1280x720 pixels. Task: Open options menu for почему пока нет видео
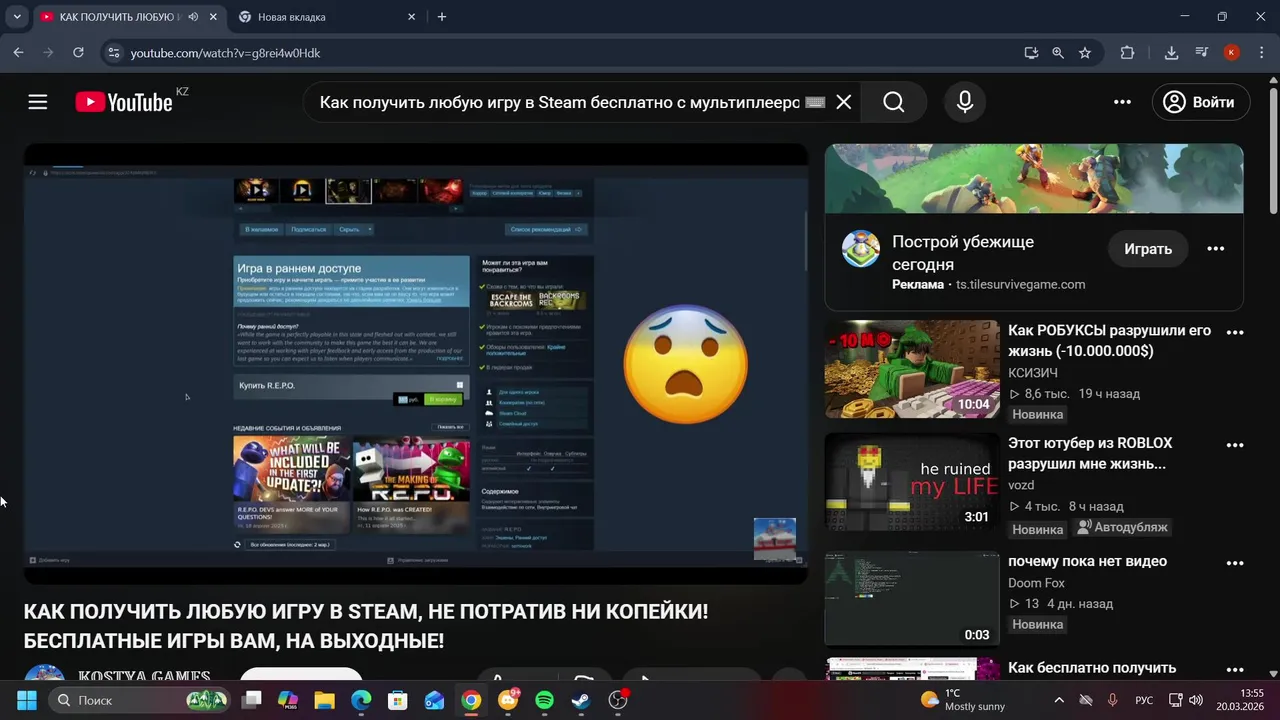point(1235,563)
